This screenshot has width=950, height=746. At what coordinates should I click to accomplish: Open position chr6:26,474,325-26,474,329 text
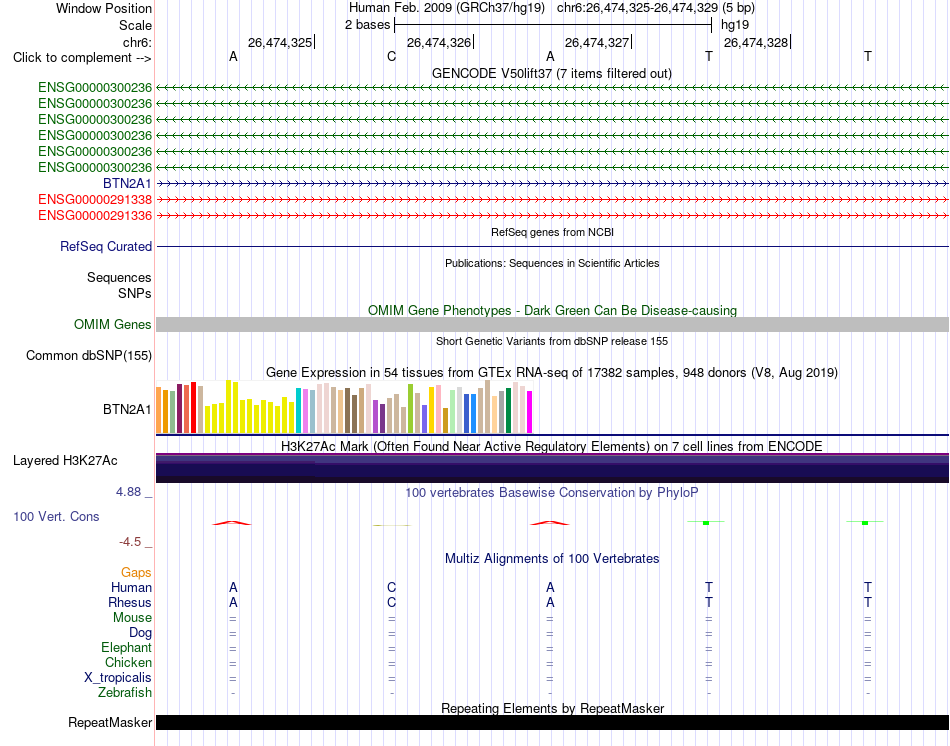pos(637,8)
